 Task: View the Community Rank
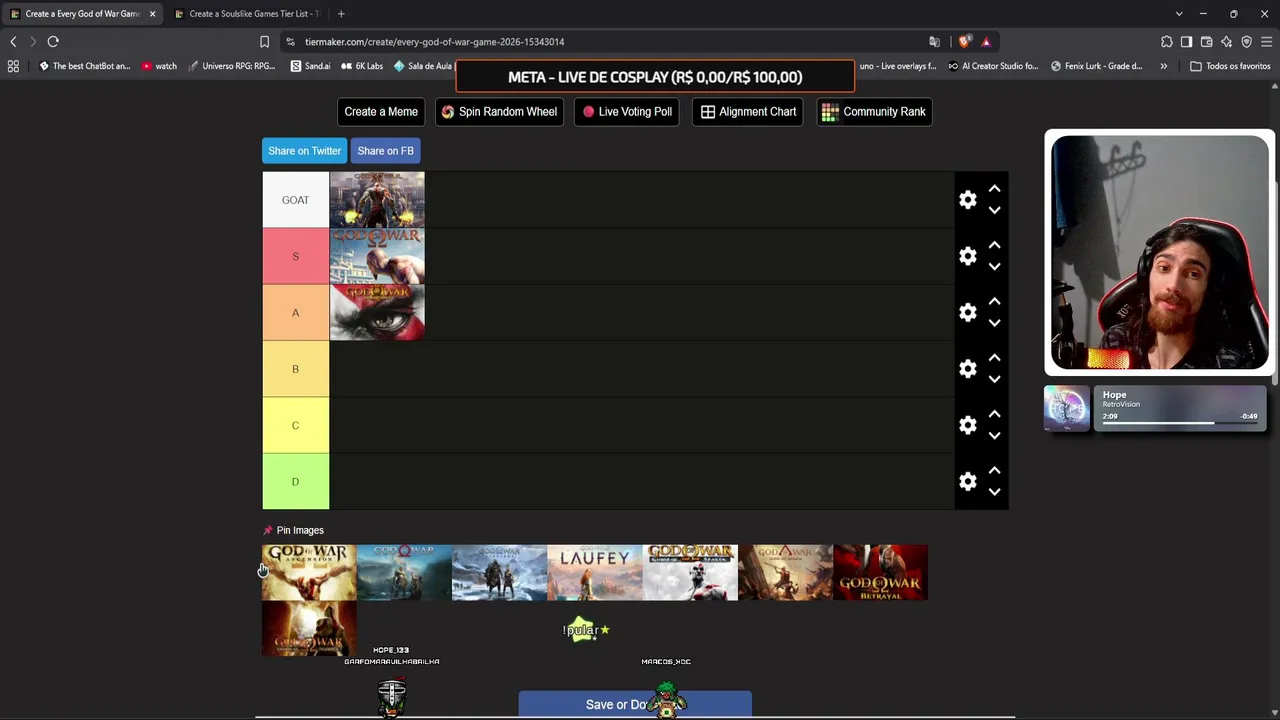point(874,112)
